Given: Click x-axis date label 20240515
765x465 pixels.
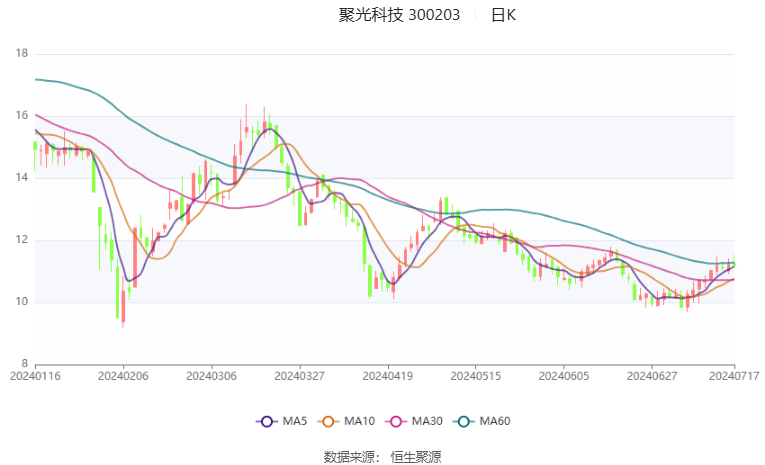Looking at the screenshot, I should tap(476, 376).
